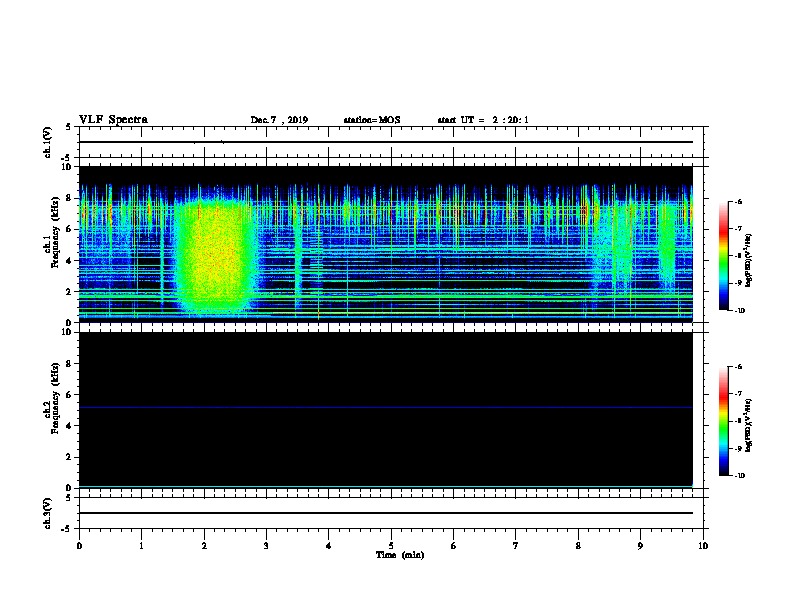Click the green emission band near minute 9.5 in ch.1
Screen dimensions: 792x612
[667, 246]
